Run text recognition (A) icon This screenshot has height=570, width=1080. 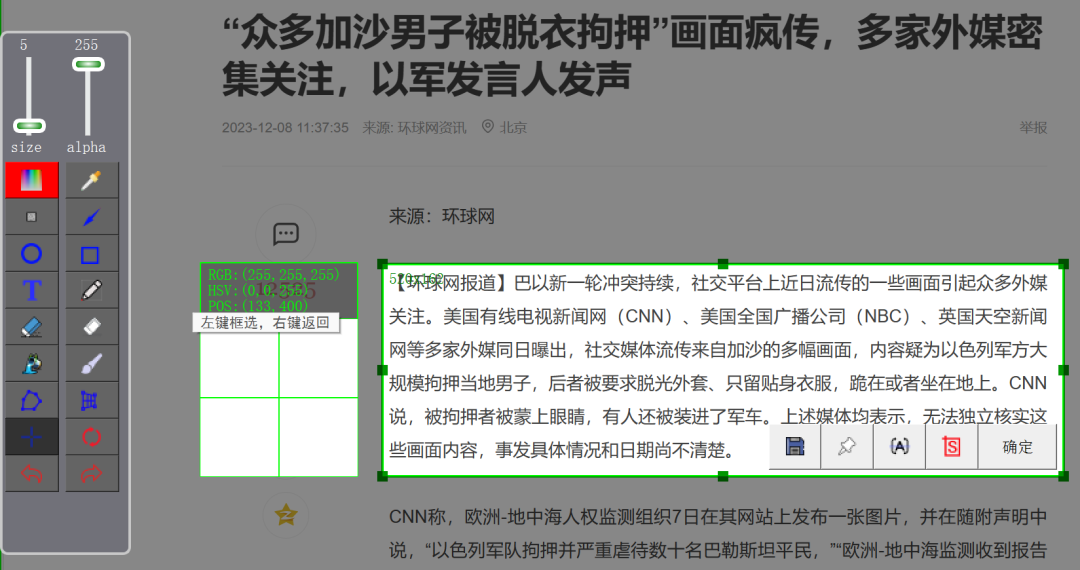(x=899, y=446)
